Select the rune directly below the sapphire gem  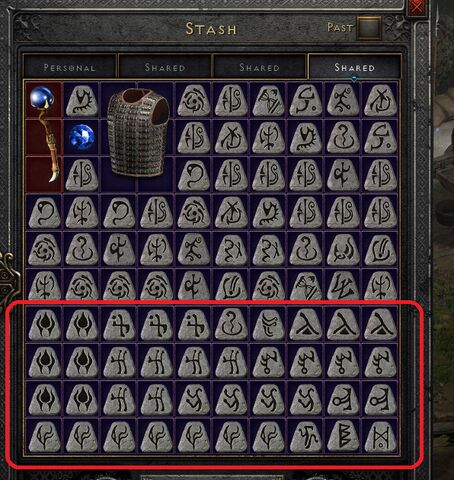click(82, 174)
